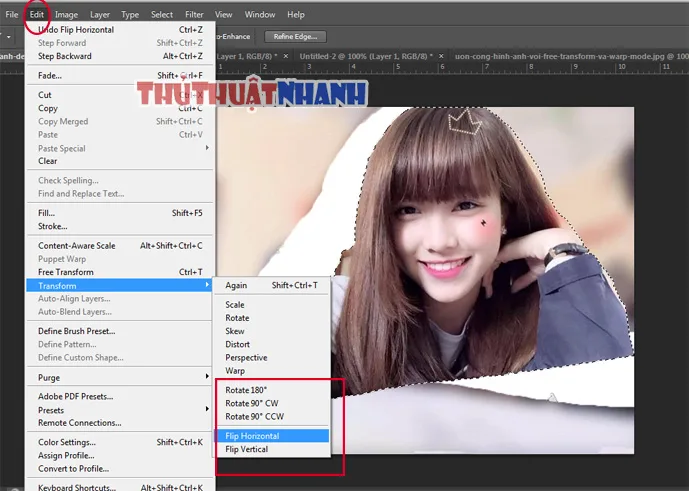Open the Purge menu entry
The height and width of the screenshot is (491, 689).
click(x=120, y=377)
